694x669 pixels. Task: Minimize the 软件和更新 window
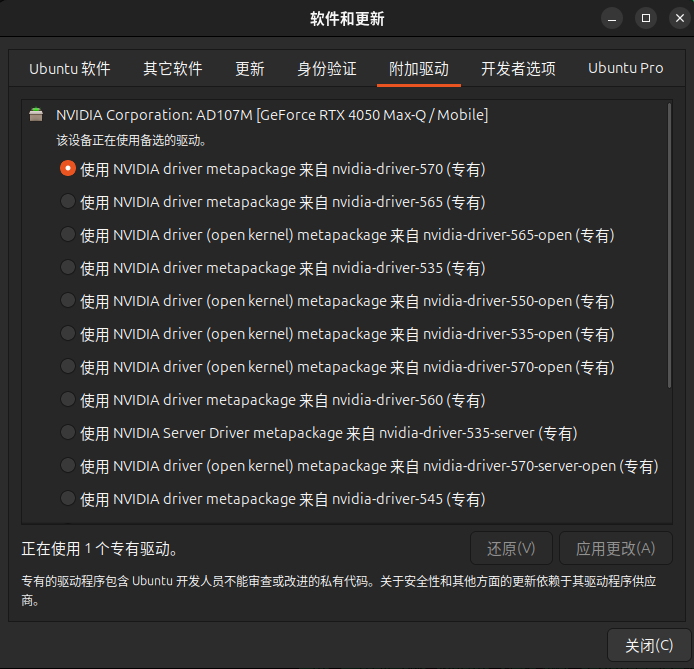pos(612,19)
